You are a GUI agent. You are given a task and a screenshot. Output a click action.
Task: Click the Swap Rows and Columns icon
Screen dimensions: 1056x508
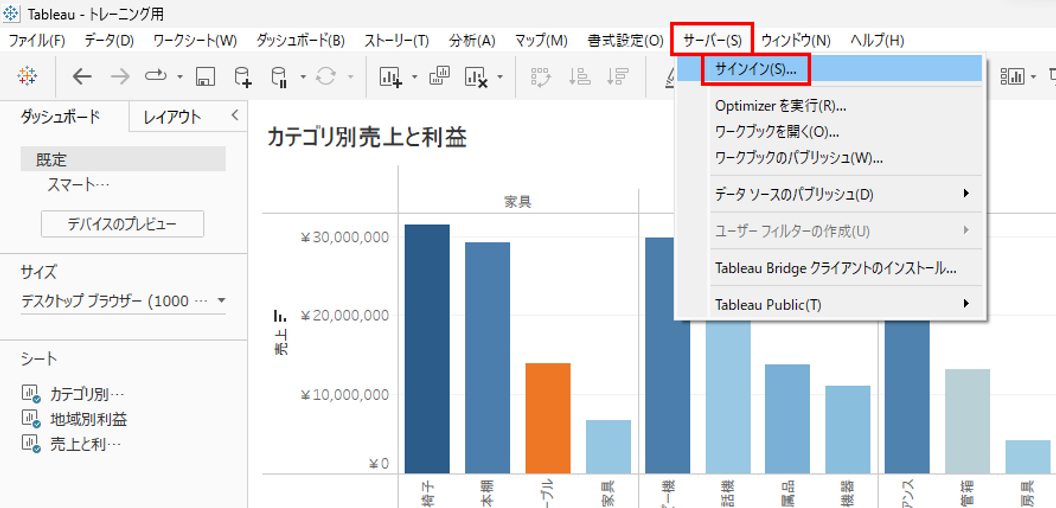(x=541, y=77)
